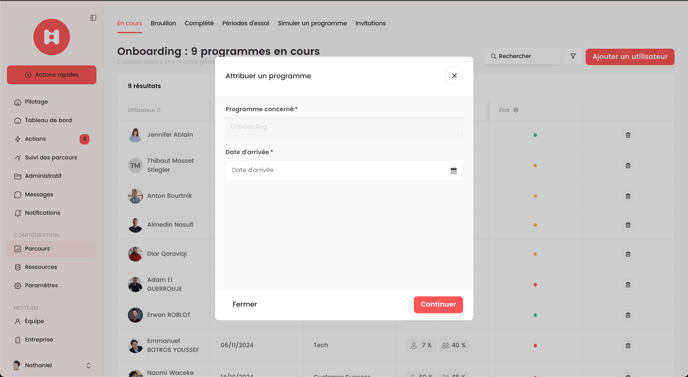Click Jennifer Ablain's green status dot

tap(535, 135)
